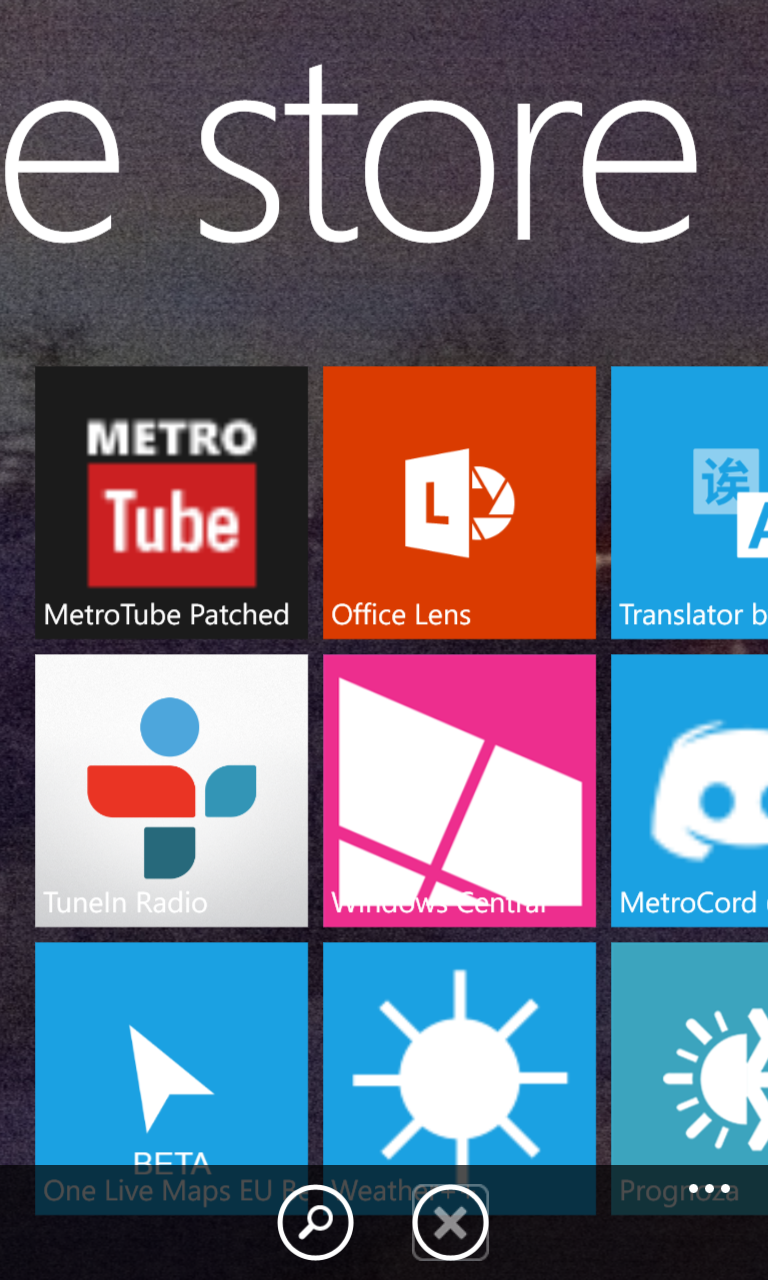This screenshot has height=1280, width=768.
Task: Open the MetroCord tile
Action: (x=689, y=790)
